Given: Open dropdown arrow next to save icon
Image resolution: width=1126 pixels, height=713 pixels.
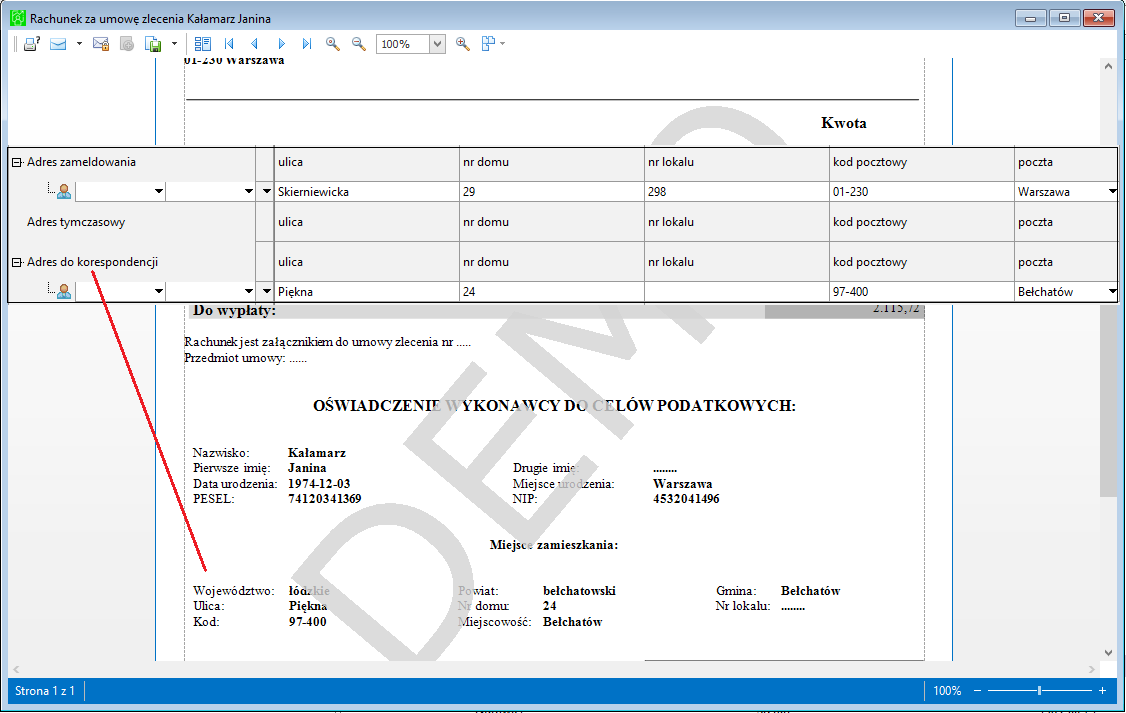Looking at the screenshot, I should tap(175, 45).
